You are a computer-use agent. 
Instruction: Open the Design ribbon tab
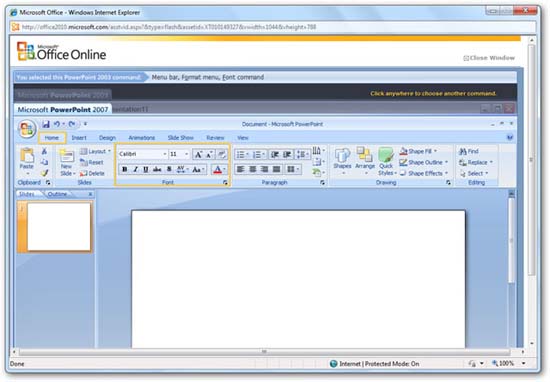point(107,138)
